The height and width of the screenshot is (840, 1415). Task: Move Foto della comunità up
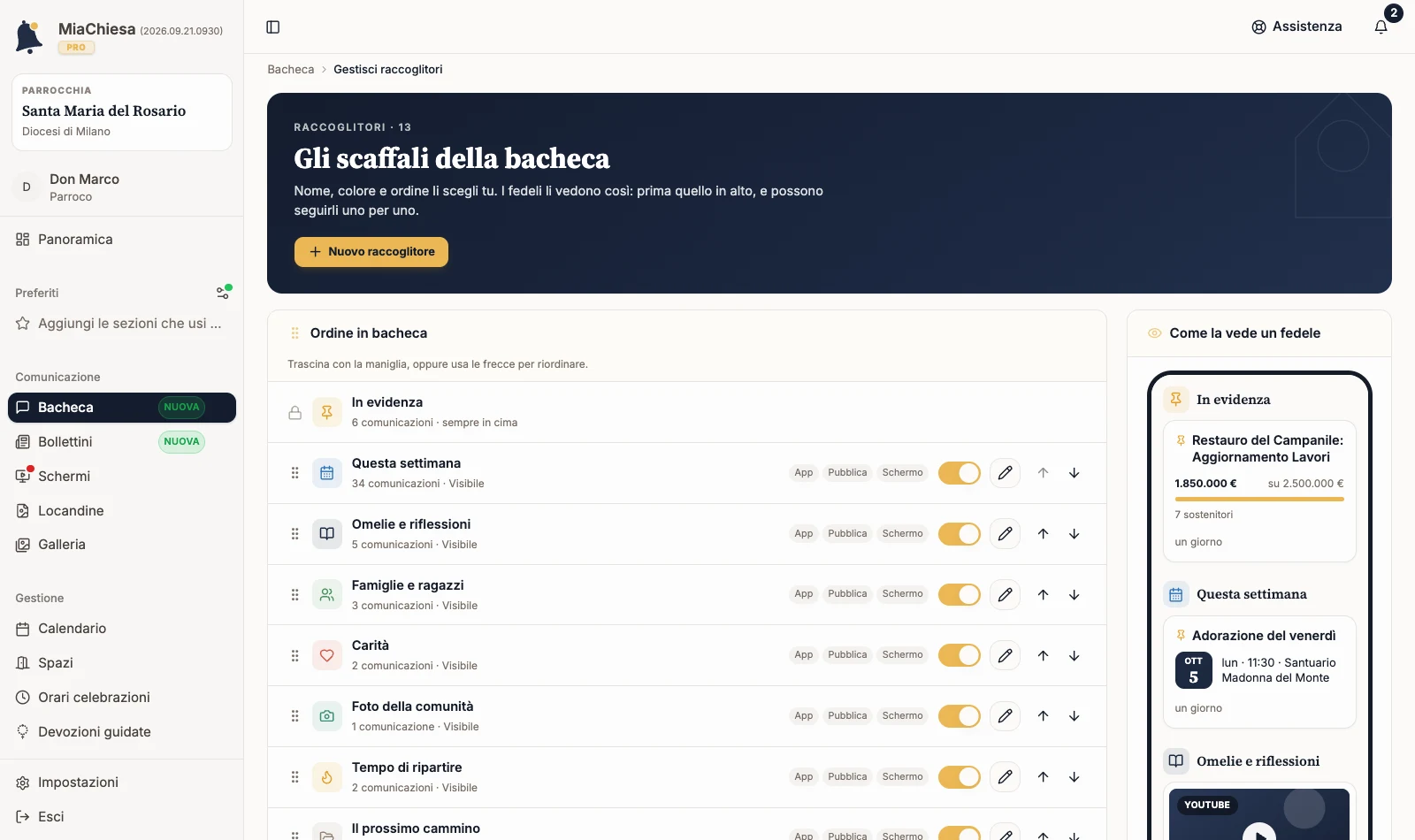point(1044,716)
